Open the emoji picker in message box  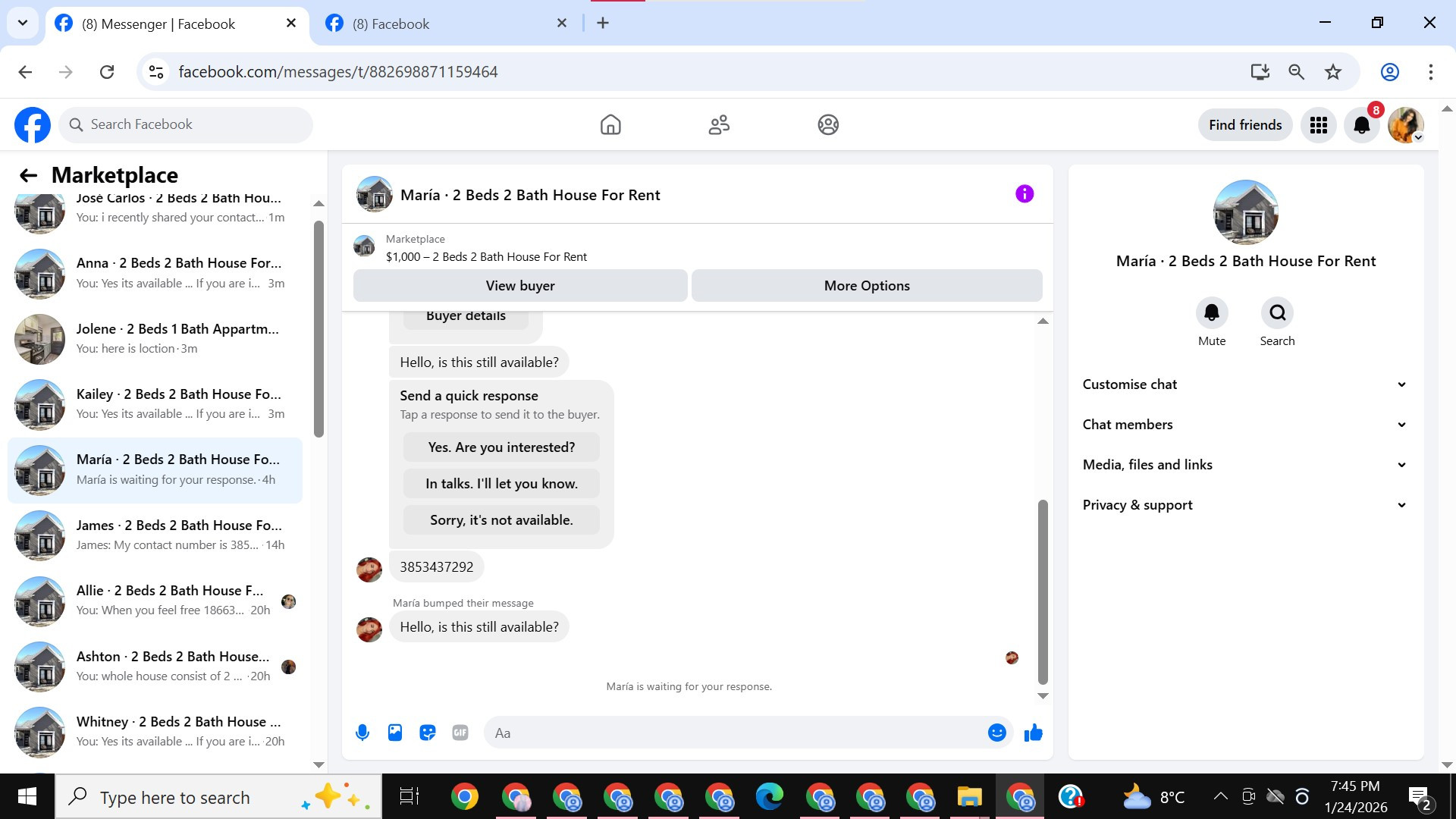point(996,733)
